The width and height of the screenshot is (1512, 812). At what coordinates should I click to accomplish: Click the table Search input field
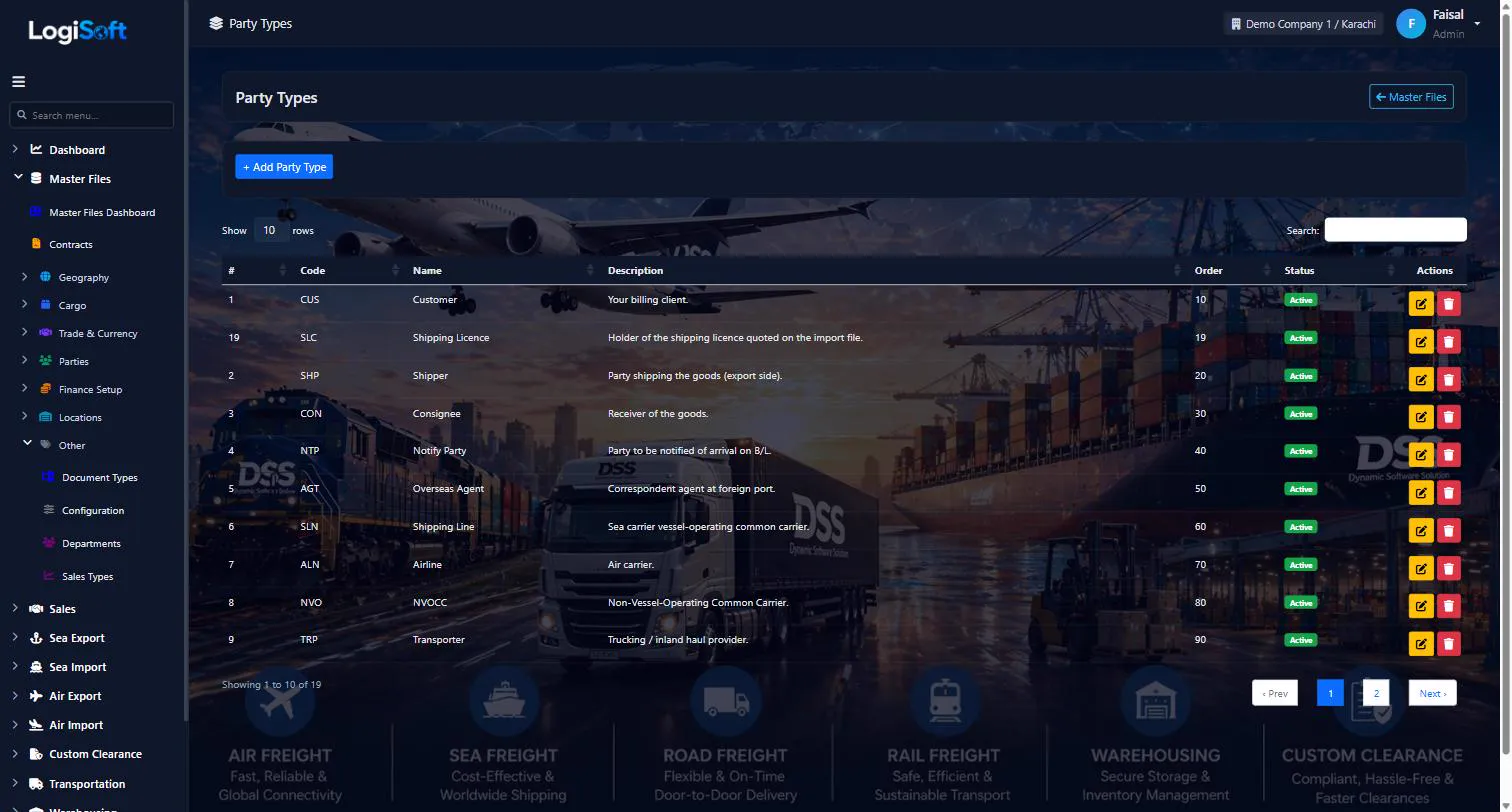click(x=1395, y=230)
